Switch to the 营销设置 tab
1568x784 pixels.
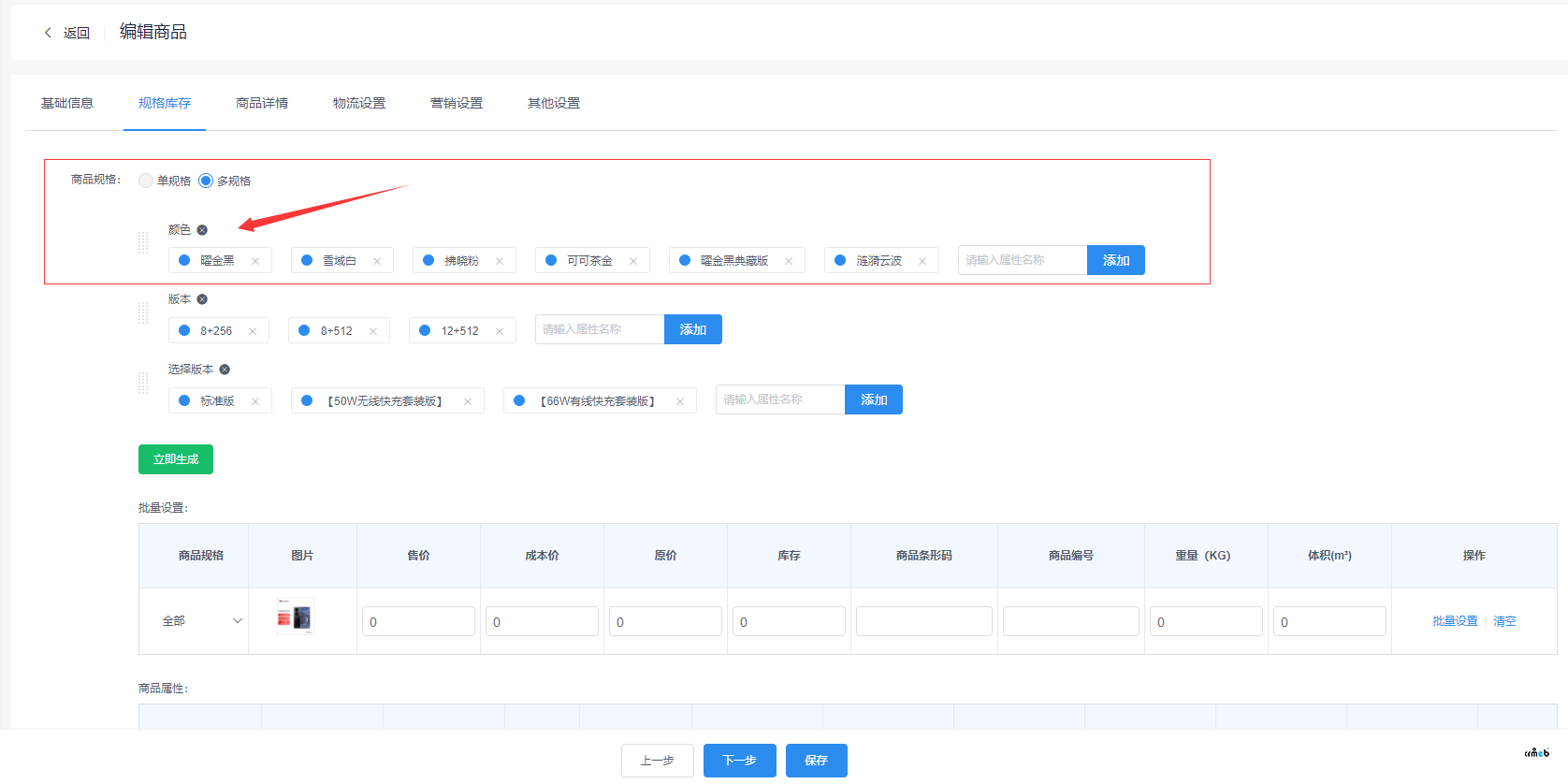(457, 103)
